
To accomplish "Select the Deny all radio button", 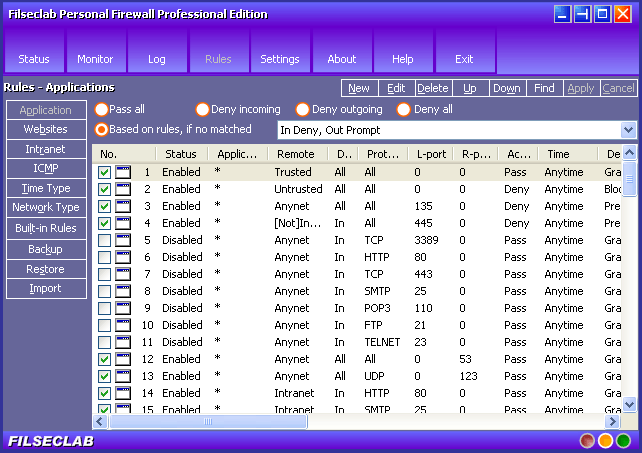I will click(404, 109).
